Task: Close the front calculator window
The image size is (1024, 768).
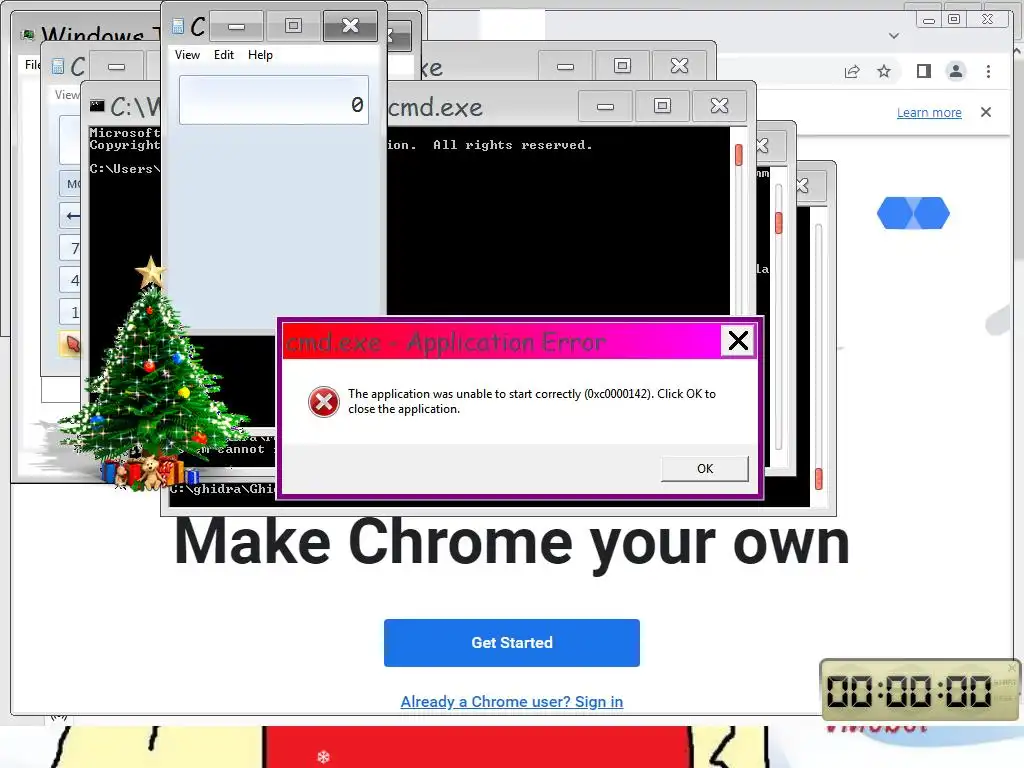Action: (x=351, y=25)
